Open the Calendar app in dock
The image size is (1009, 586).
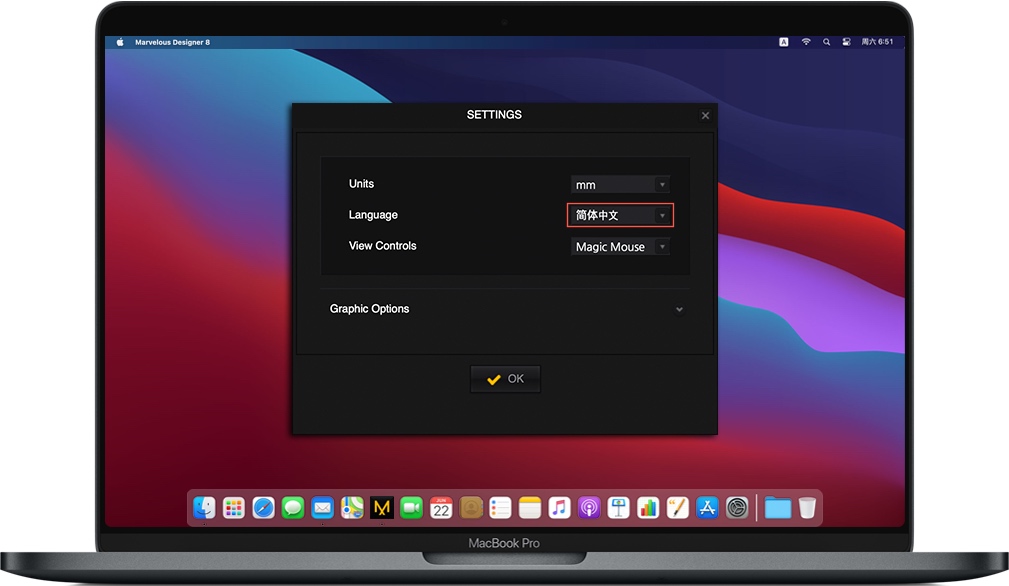[x=441, y=508]
